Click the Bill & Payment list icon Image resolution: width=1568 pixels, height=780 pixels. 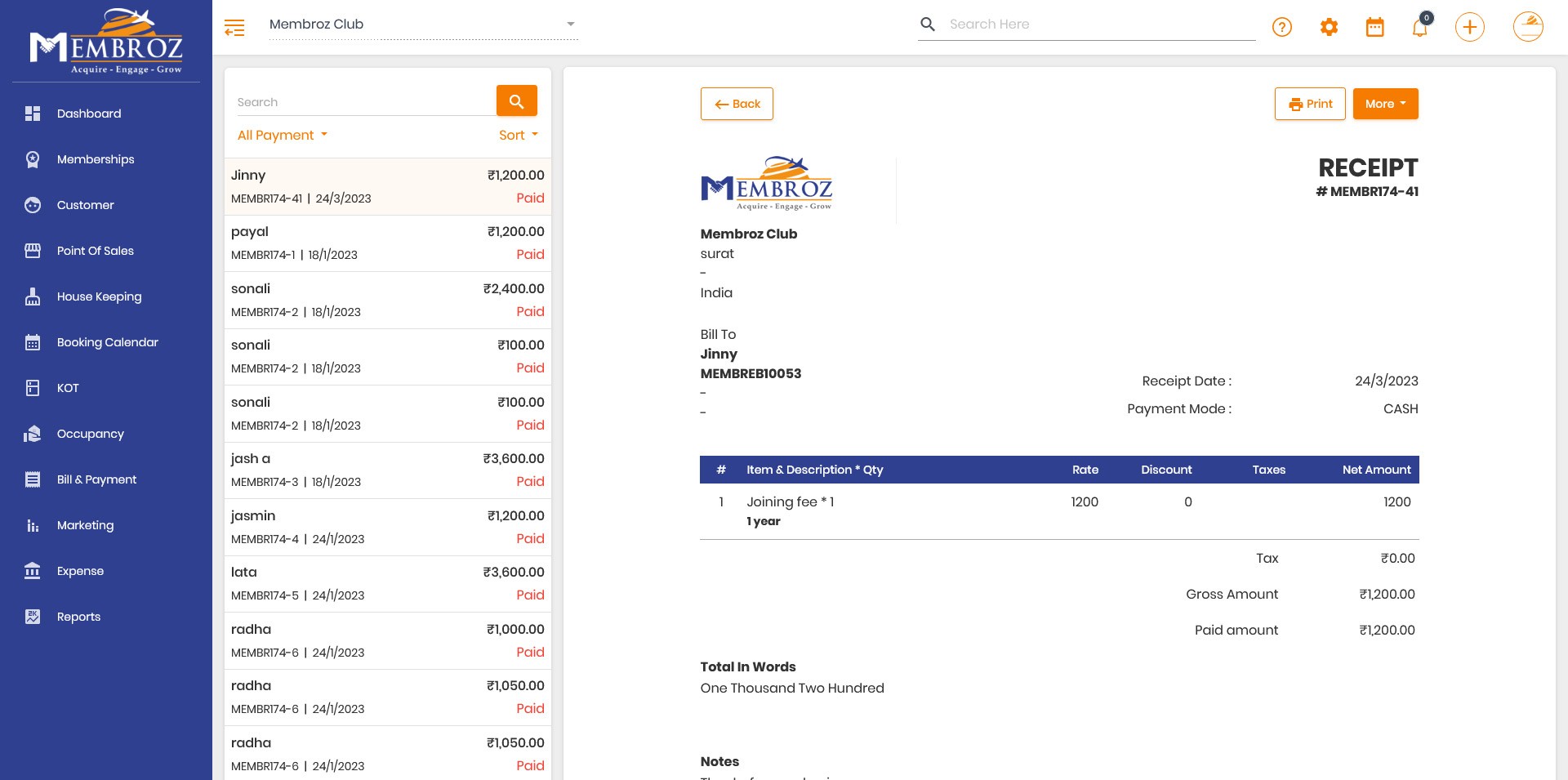tap(33, 479)
